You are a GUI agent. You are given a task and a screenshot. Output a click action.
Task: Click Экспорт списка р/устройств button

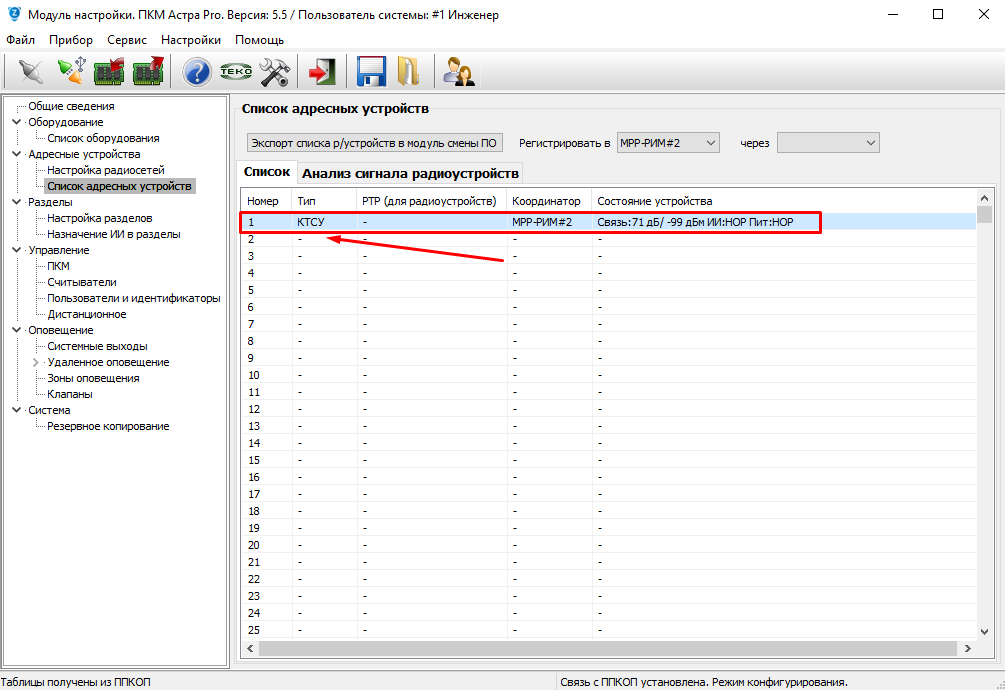374,143
